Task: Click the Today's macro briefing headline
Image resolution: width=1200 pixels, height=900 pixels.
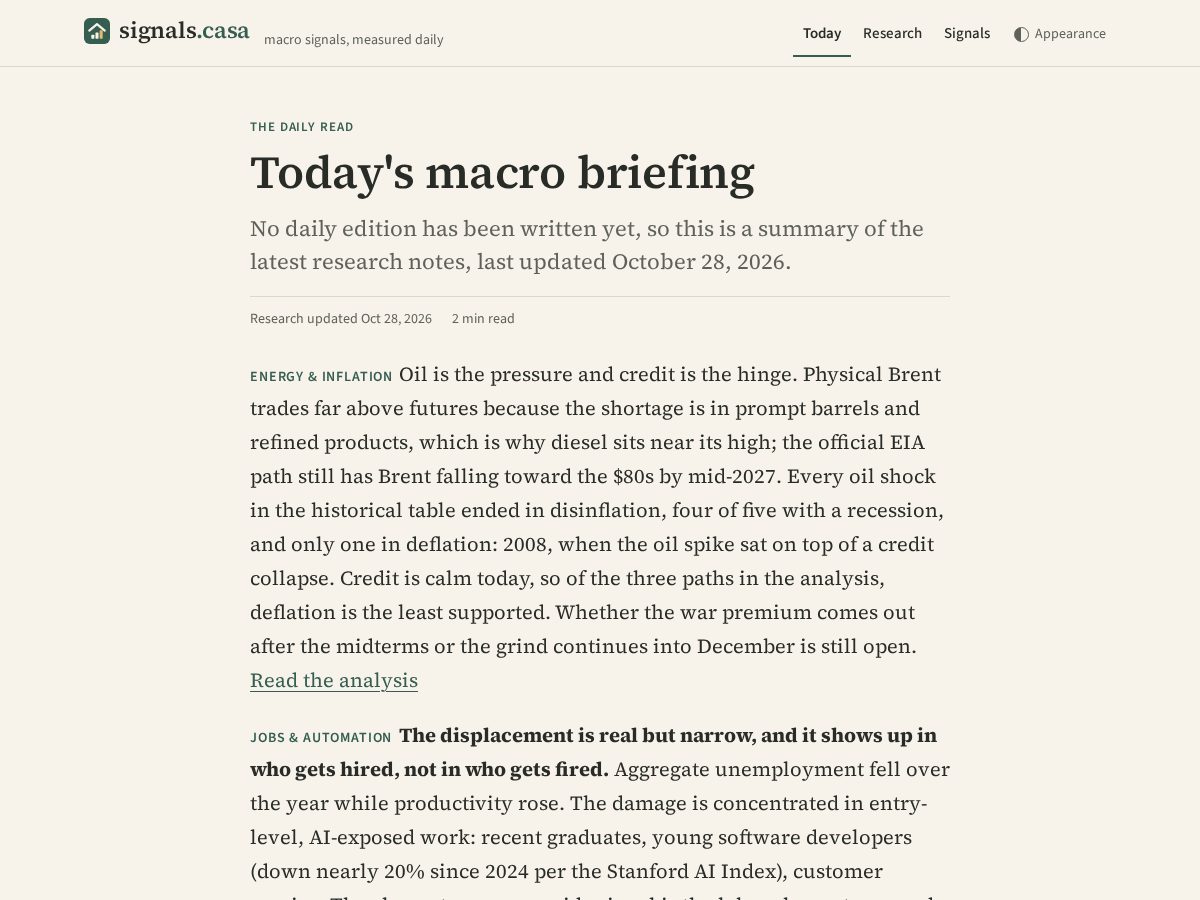Action: [502, 172]
